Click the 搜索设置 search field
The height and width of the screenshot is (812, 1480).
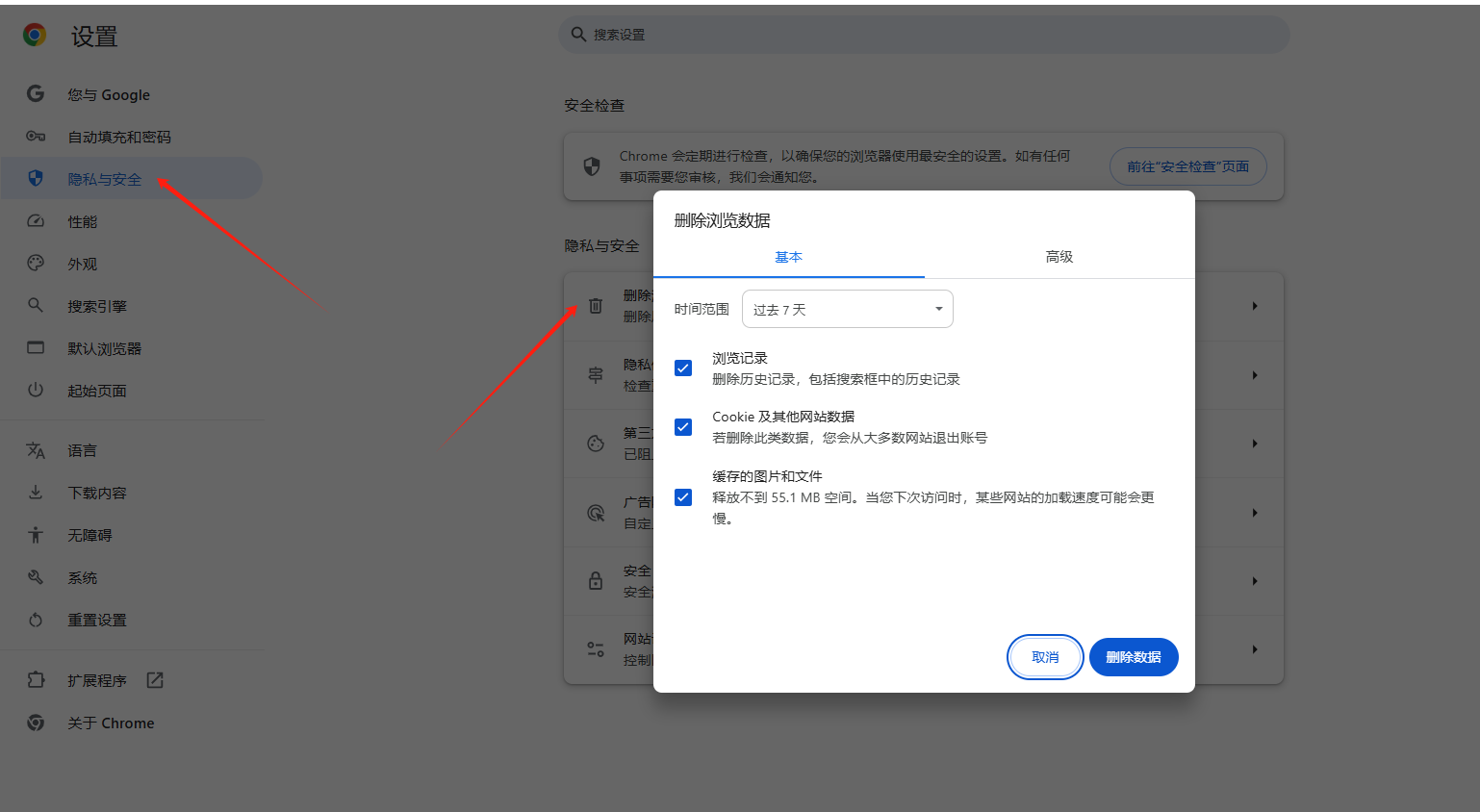click(x=924, y=34)
